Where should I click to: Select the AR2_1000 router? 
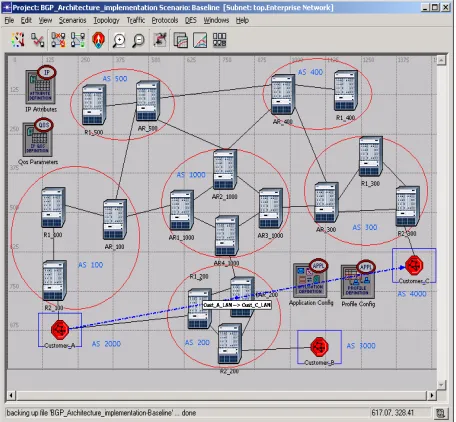[x=225, y=169]
